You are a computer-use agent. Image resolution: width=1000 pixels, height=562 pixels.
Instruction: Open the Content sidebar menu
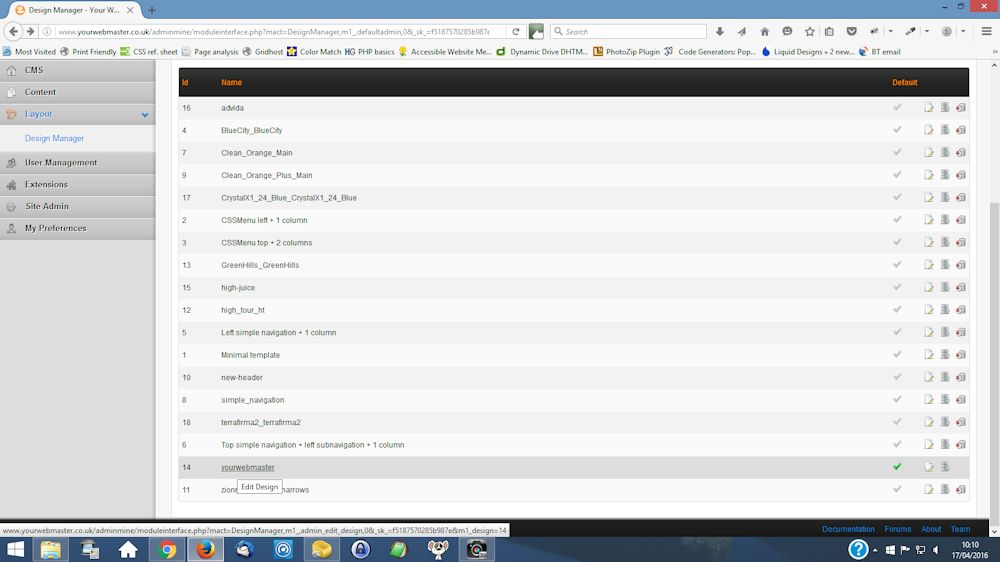pyautogui.click(x=41, y=92)
